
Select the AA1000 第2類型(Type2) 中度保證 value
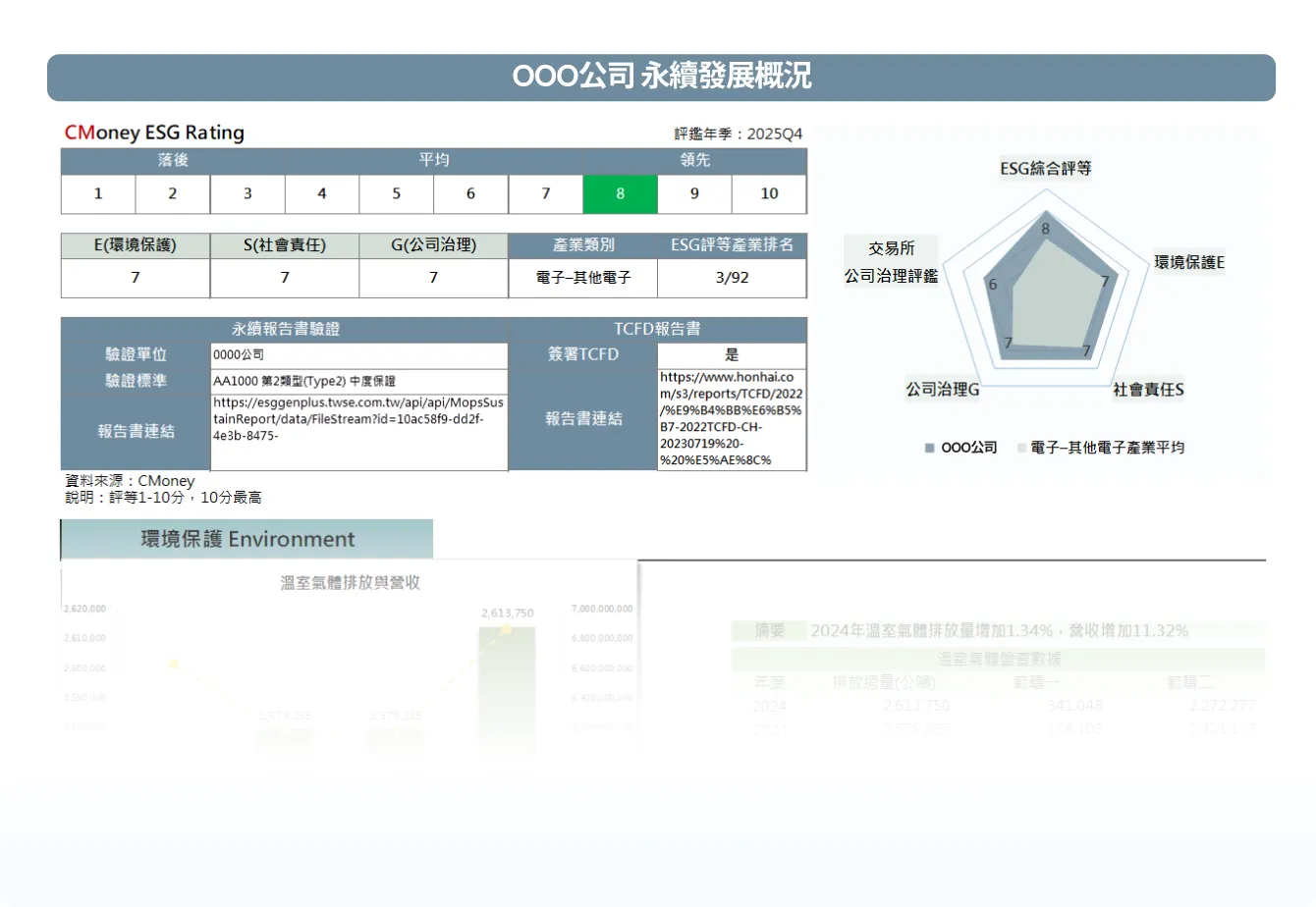tap(358, 381)
